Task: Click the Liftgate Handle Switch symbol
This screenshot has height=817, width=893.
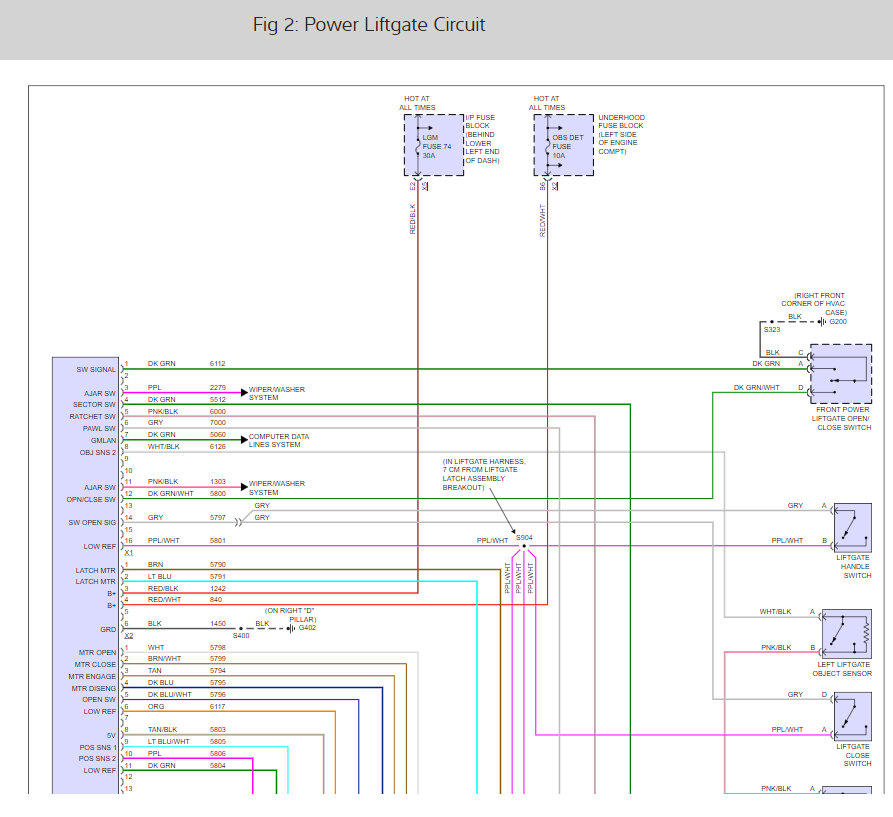Action: tap(853, 528)
